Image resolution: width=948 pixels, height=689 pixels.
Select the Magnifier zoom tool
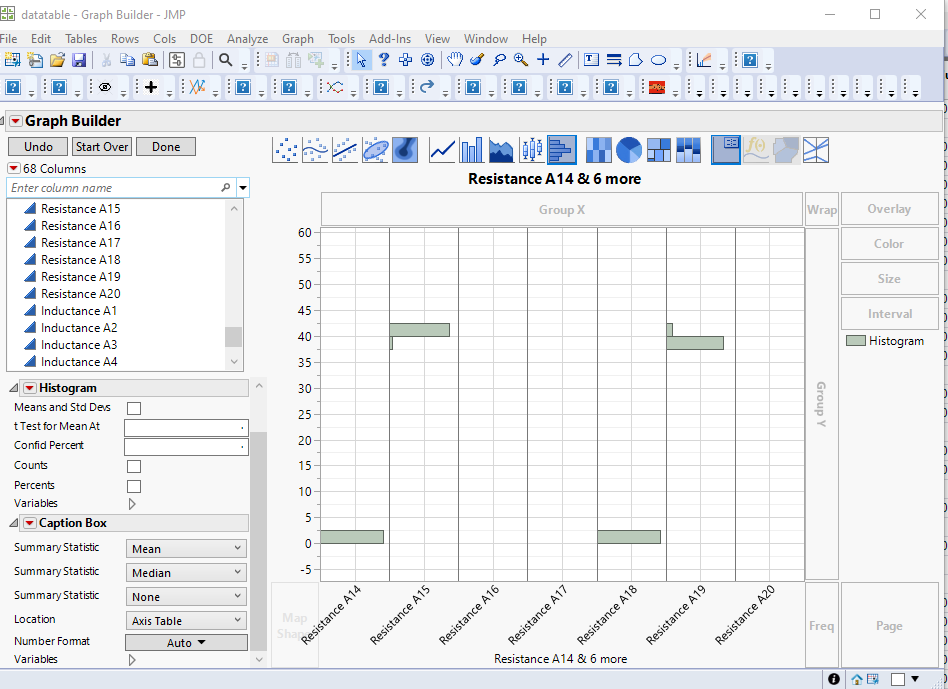tap(520, 60)
